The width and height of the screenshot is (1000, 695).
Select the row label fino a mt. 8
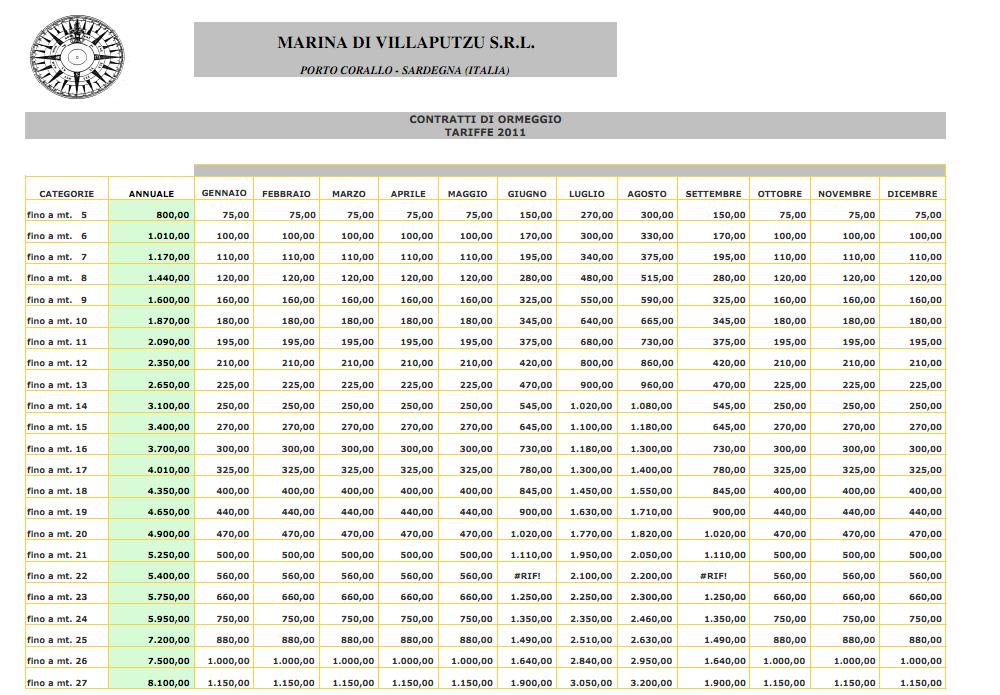click(57, 279)
